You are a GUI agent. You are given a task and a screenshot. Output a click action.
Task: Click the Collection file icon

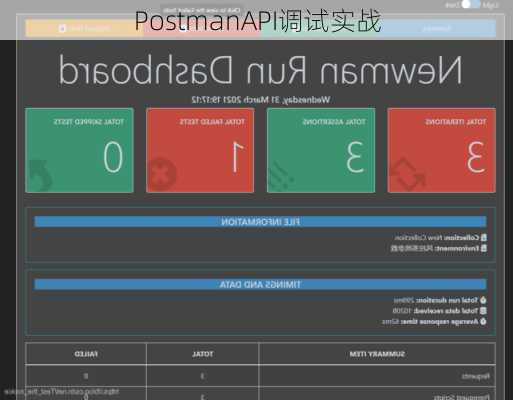coord(484,238)
